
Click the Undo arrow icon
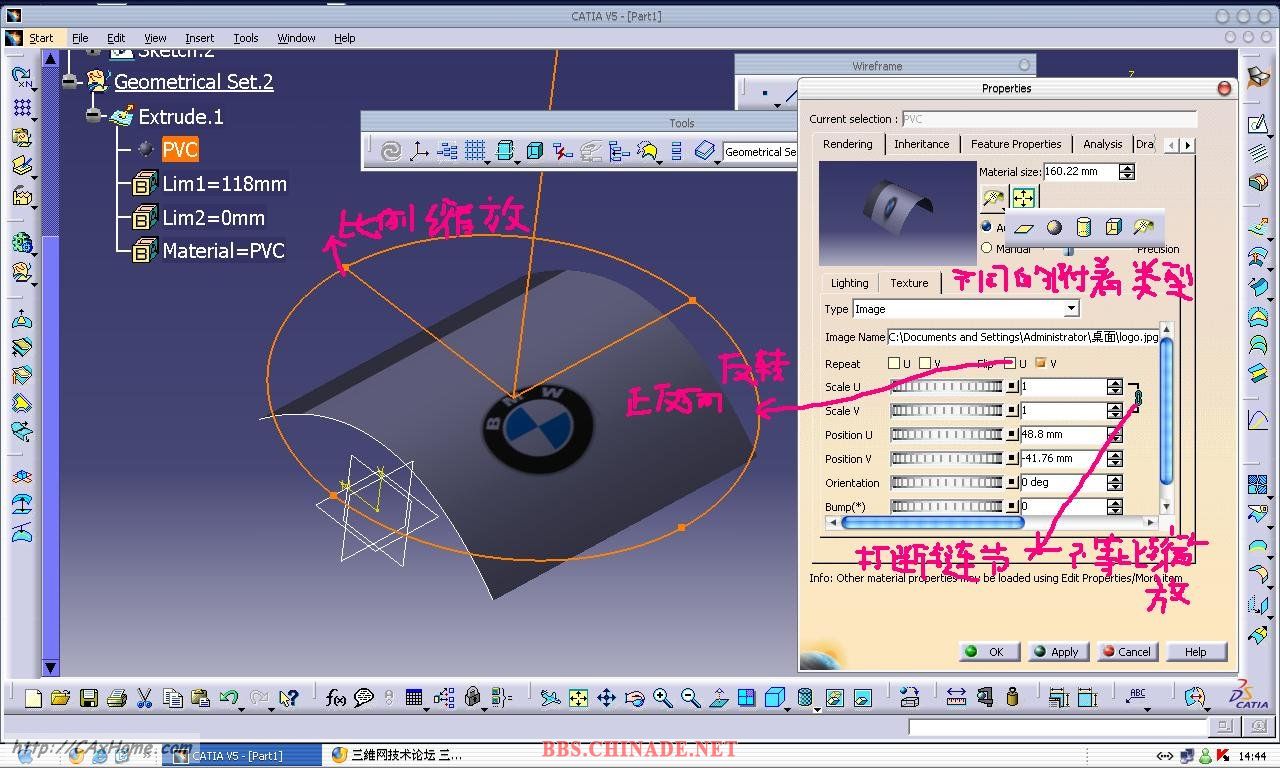pos(228,698)
